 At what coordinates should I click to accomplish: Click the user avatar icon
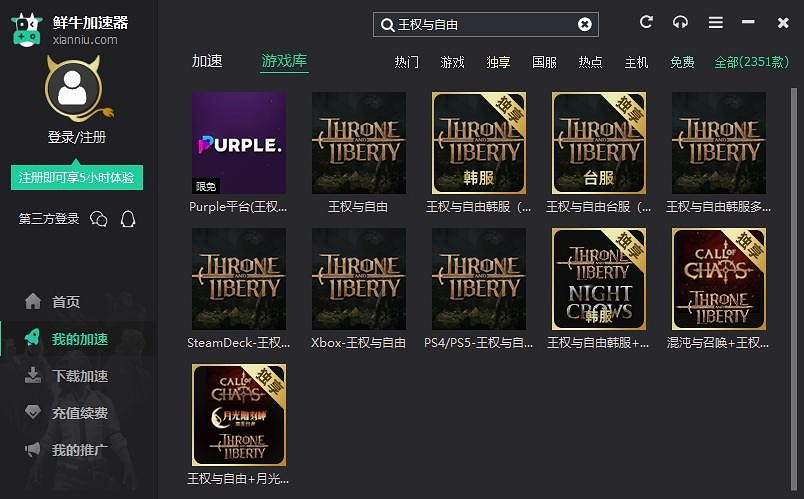[x=72, y=89]
